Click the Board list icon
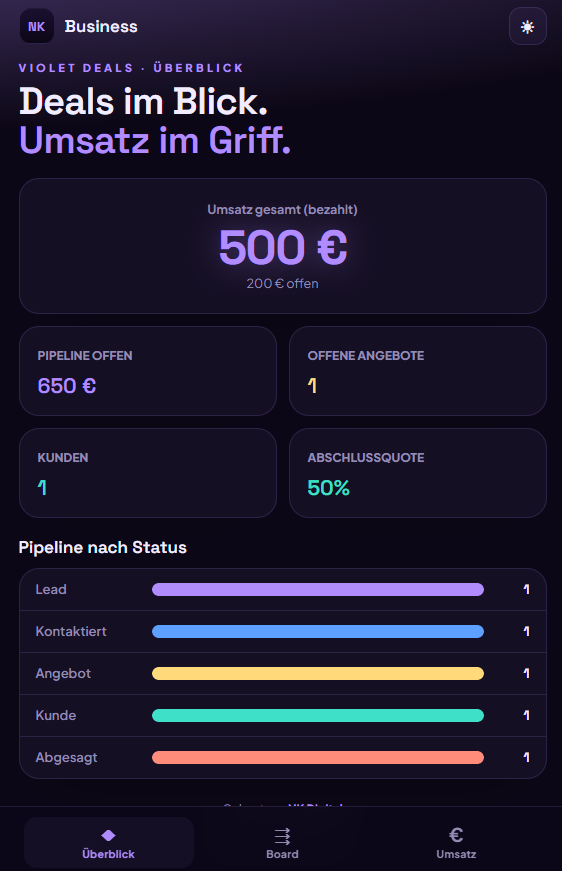Image resolution: width=562 pixels, height=871 pixels. 282,835
